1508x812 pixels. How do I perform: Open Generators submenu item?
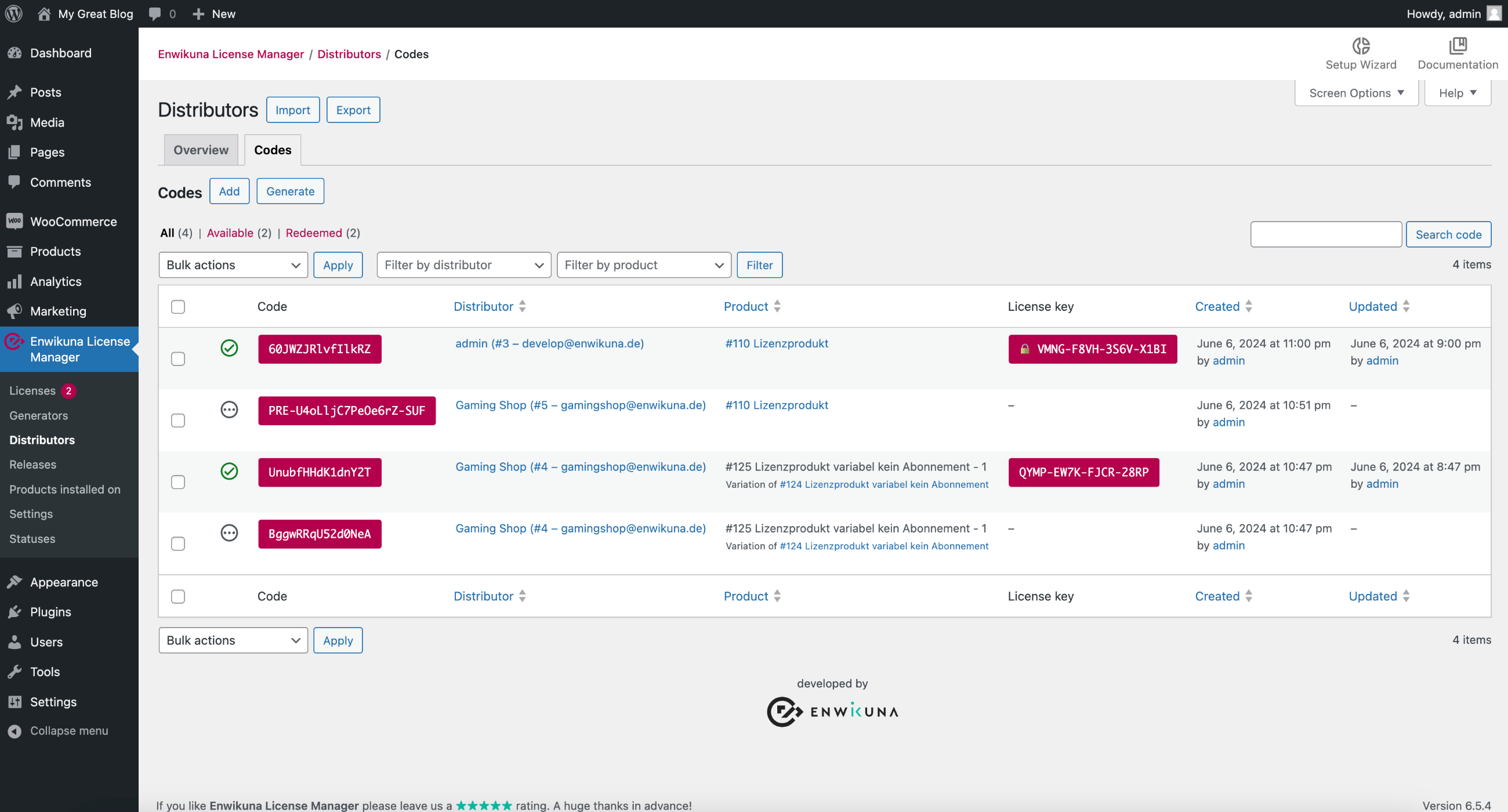pos(39,415)
